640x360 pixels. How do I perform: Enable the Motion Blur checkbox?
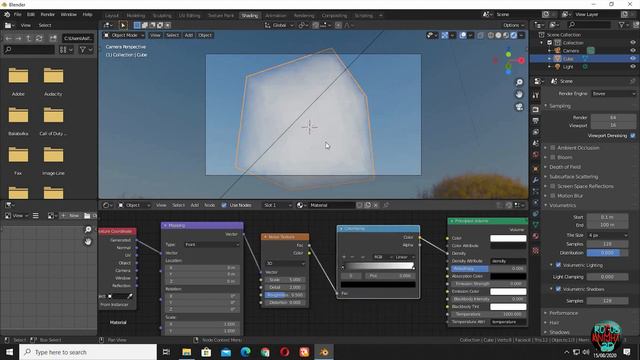click(x=553, y=196)
